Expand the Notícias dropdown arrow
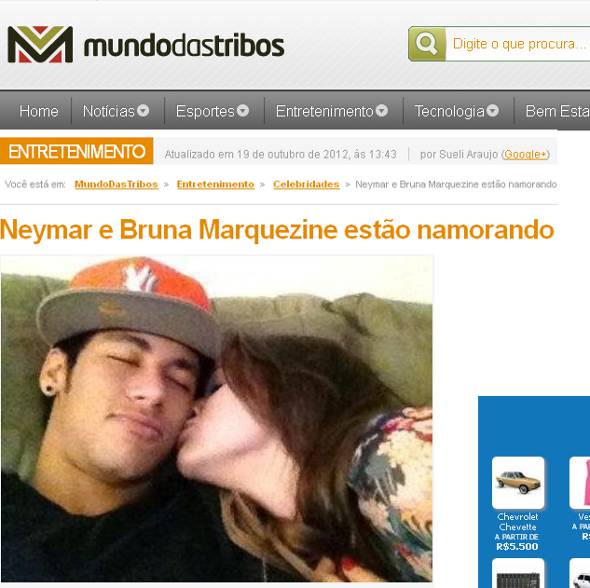 click(143, 111)
